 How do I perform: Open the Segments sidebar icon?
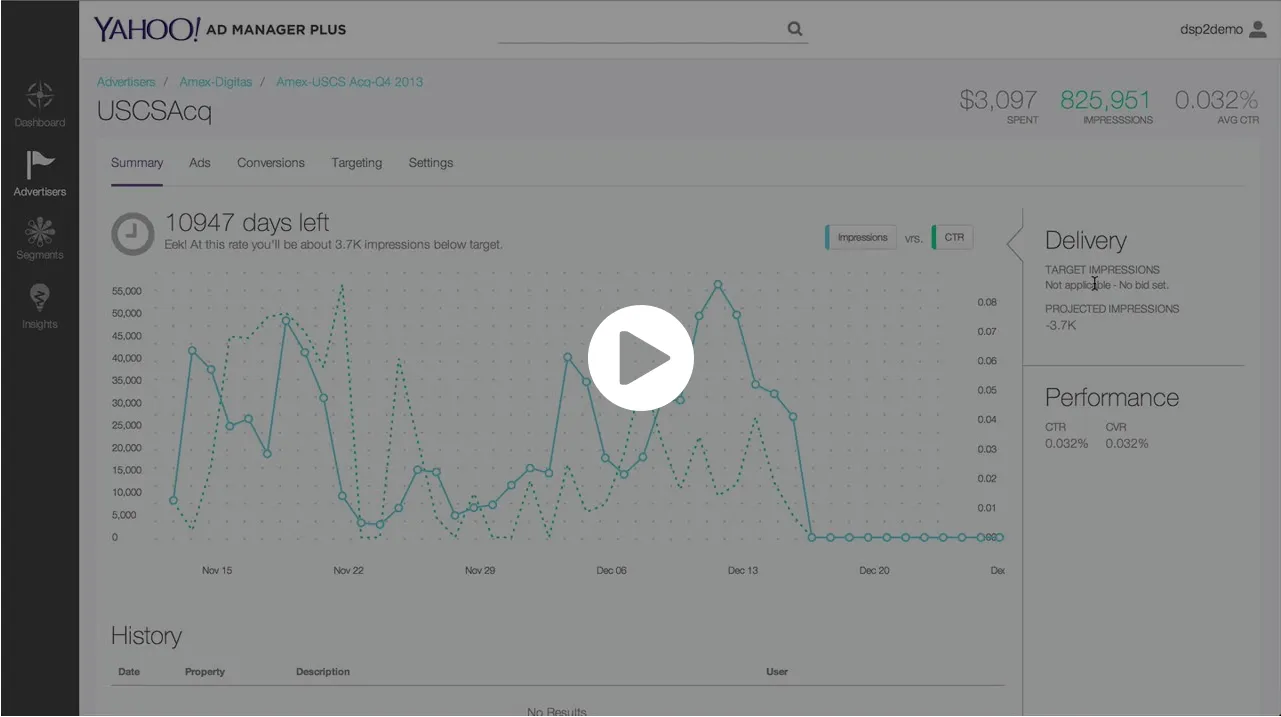[40, 231]
